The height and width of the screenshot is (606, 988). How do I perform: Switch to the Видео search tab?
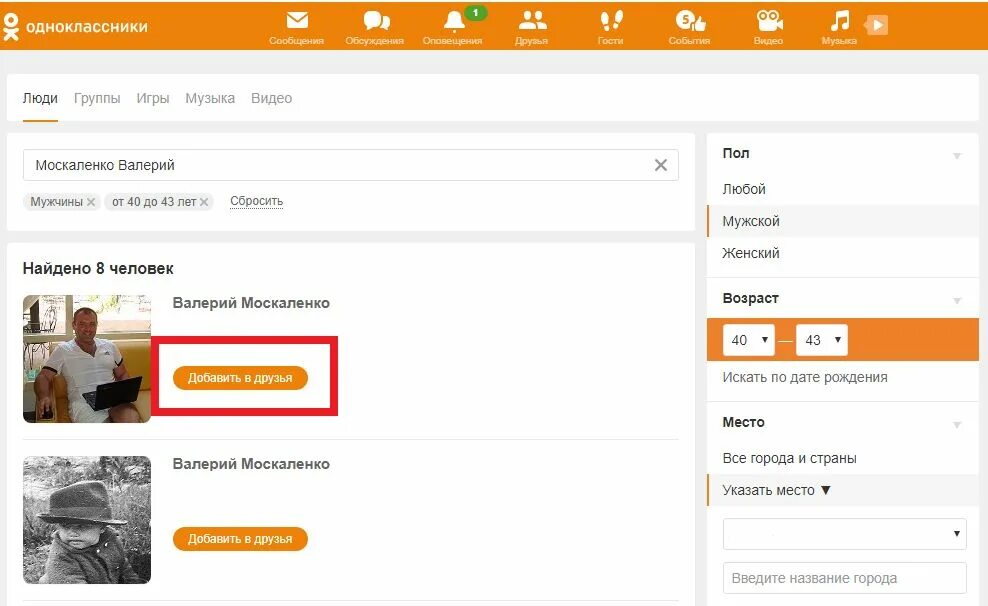[x=272, y=98]
